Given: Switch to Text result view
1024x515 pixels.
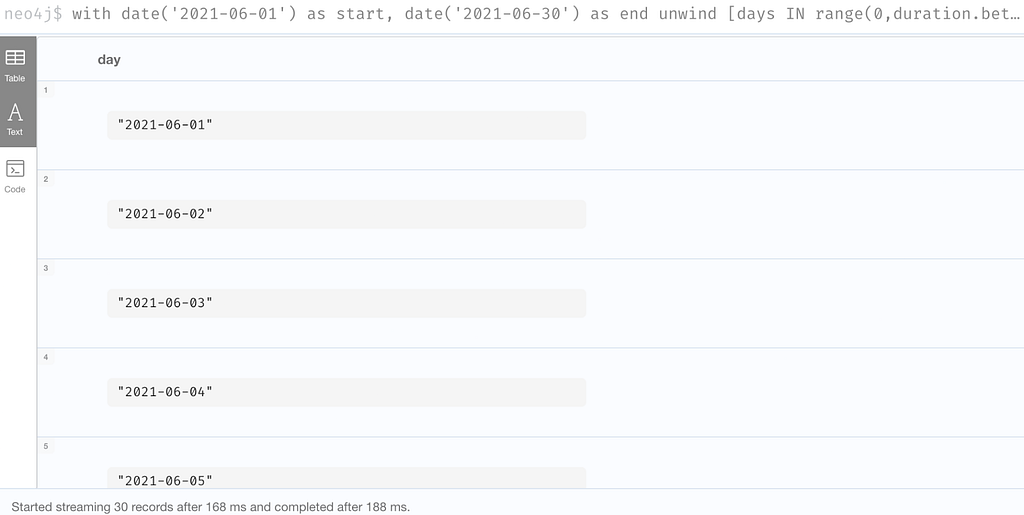Looking at the screenshot, I should pos(15,119).
